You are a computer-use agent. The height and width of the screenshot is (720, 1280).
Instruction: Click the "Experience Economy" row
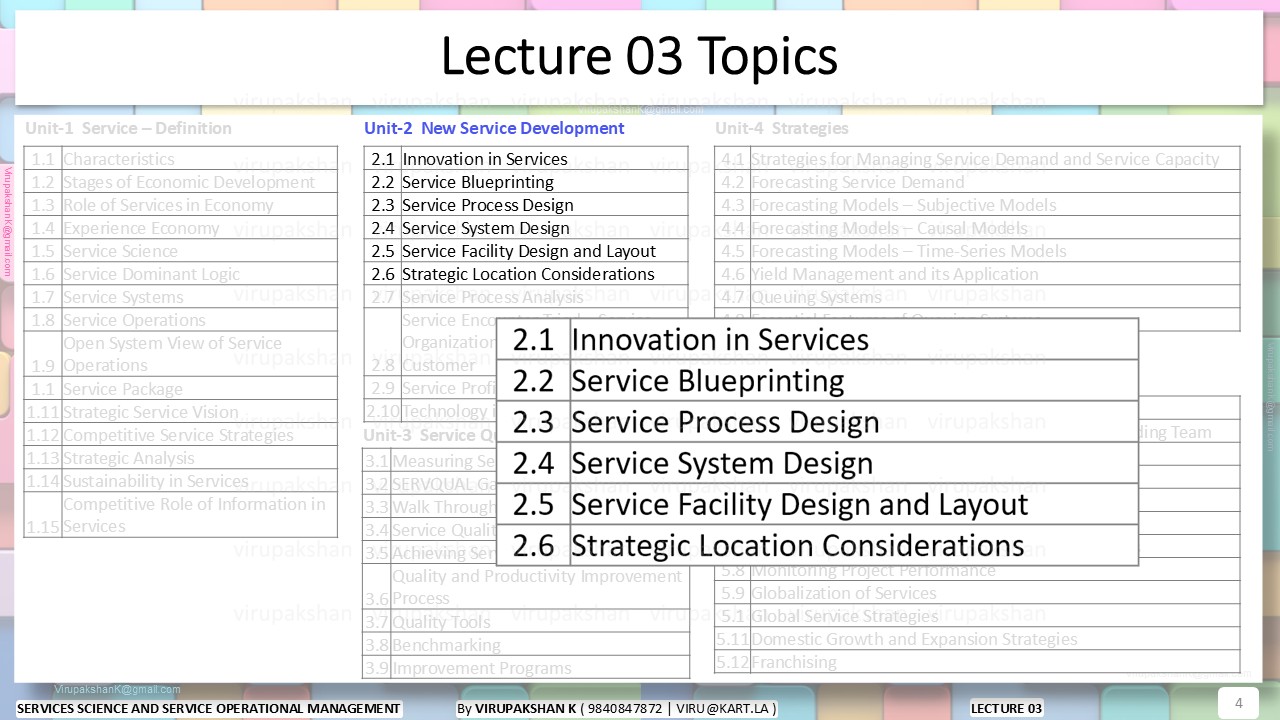(181, 228)
